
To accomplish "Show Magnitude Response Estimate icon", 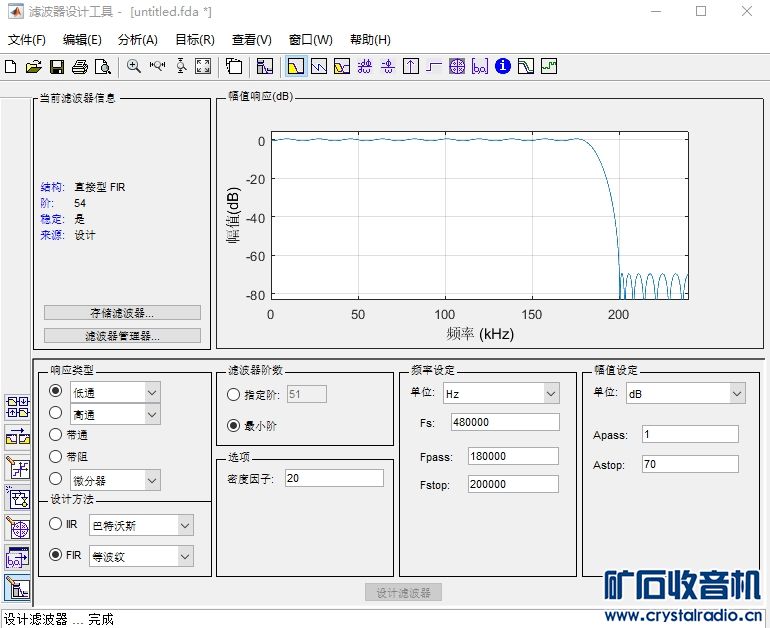I will click(x=526, y=66).
